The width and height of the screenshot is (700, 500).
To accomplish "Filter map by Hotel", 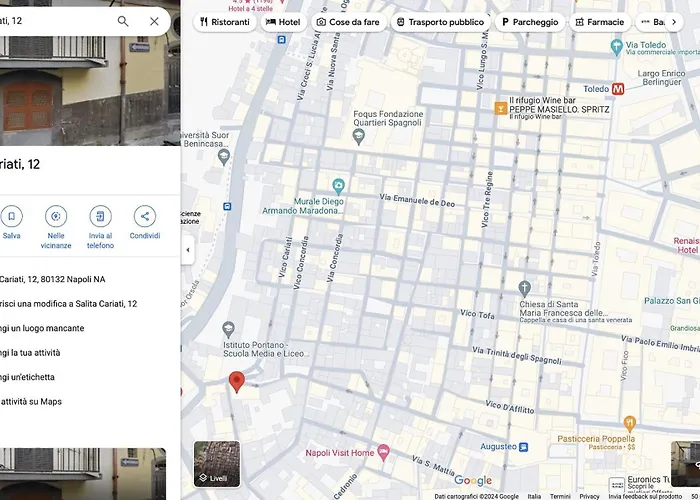I will (283, 22).
